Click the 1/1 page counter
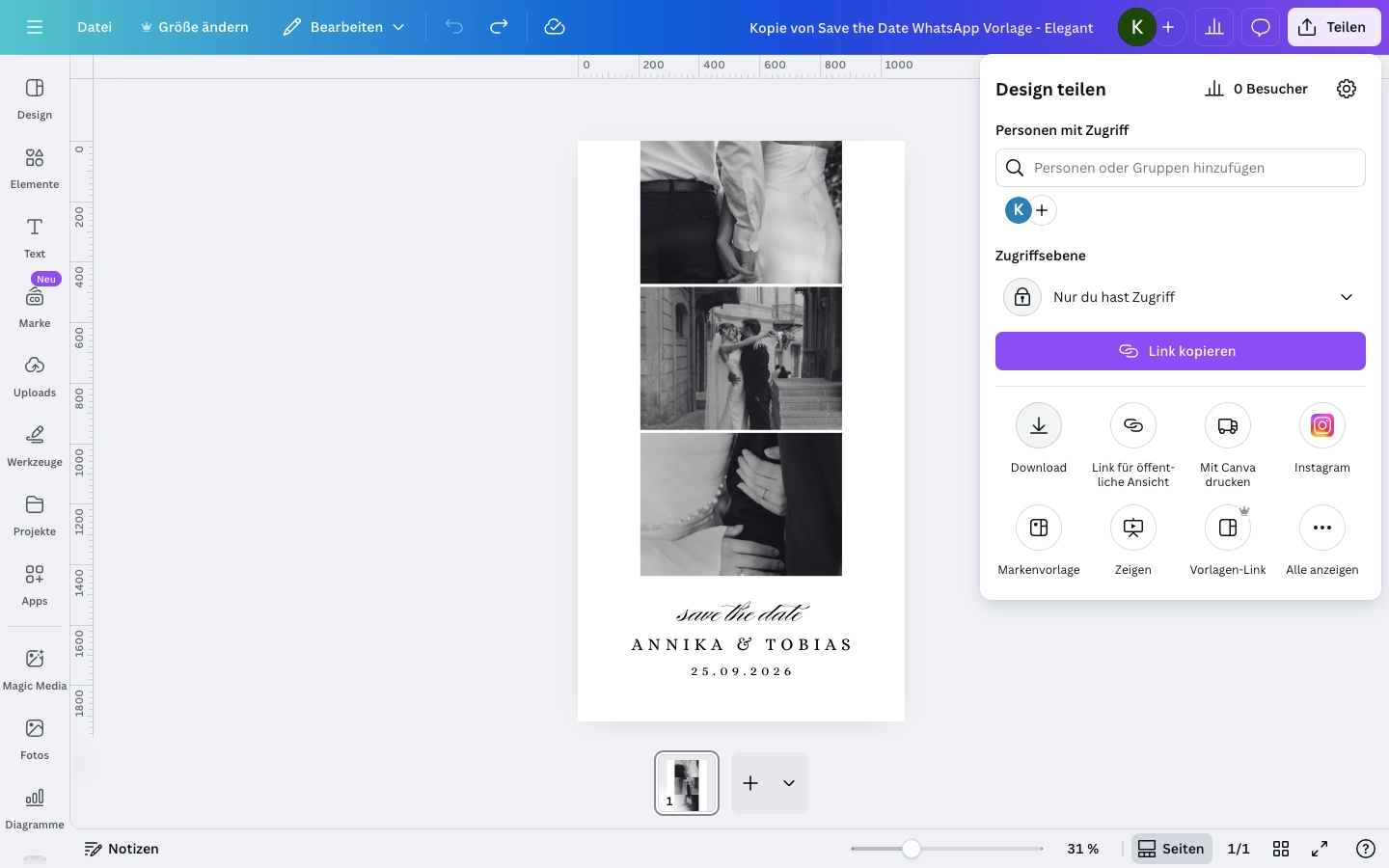The width and height of the screenshot is (1389, 868). [1239, 849]
